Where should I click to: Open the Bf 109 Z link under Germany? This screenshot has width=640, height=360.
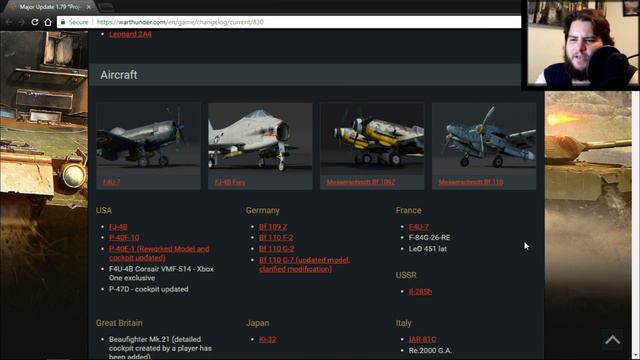click(x=273, y=227)
